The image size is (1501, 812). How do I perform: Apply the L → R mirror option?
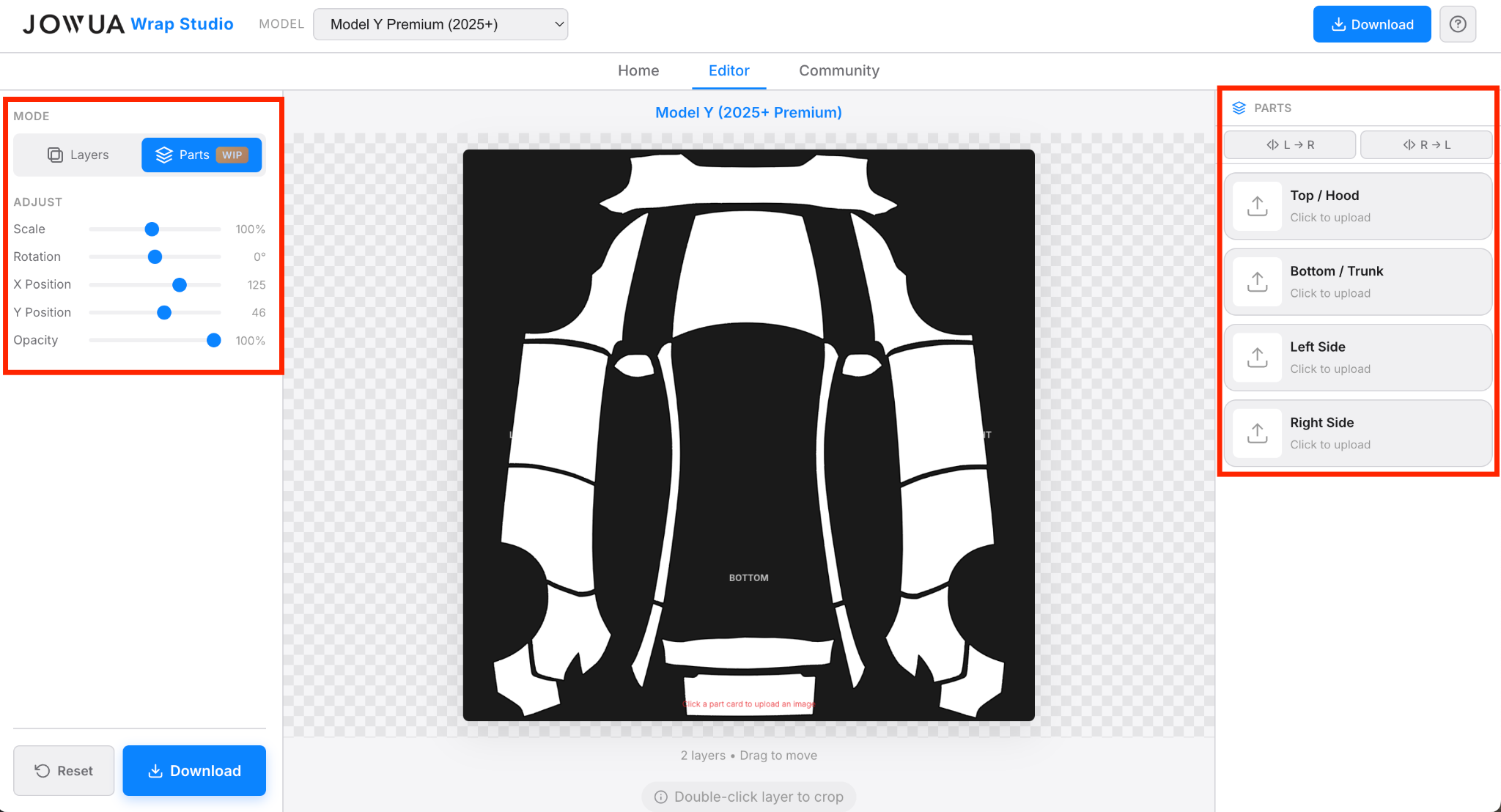1289,144
